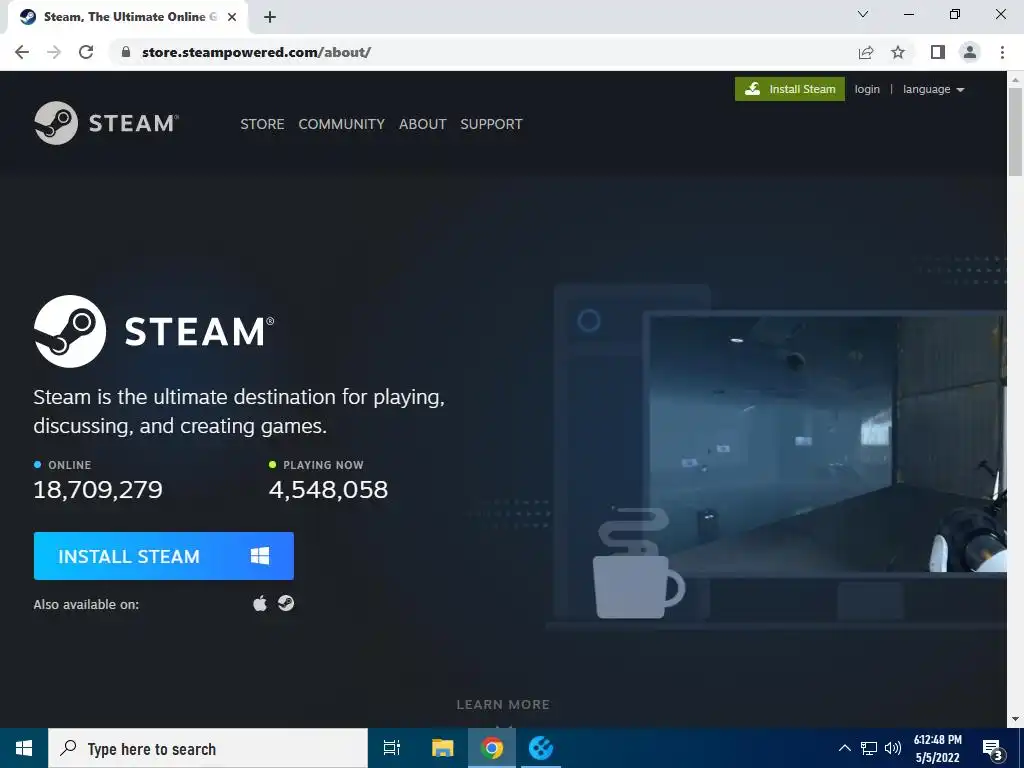Screen dimensions: 1024x768
Task: Go forward in browser history
Action: (54, 52)
